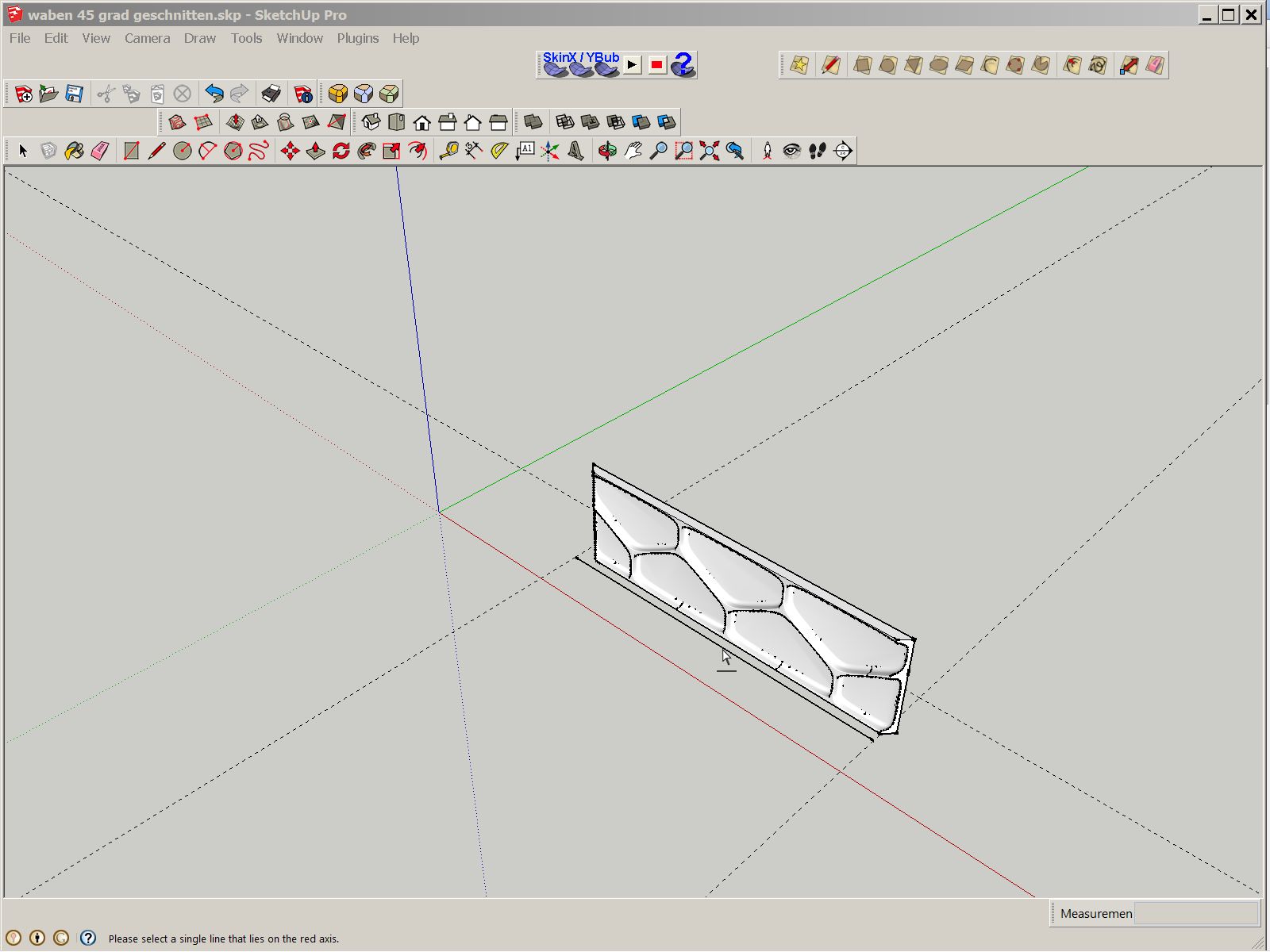Click the yellow star plugin icon
The image size is (1270, 952).
point(799,65)
